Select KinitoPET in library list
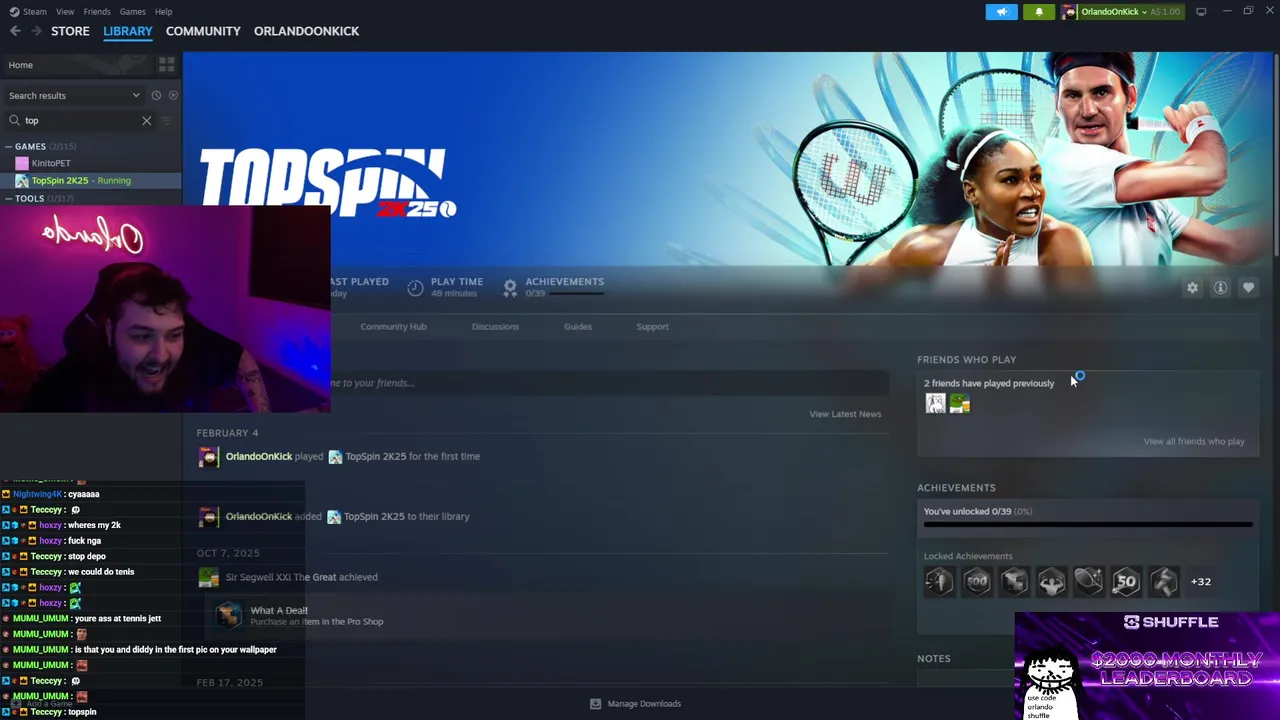This screenshot has height=720, width=1280. 51,163
